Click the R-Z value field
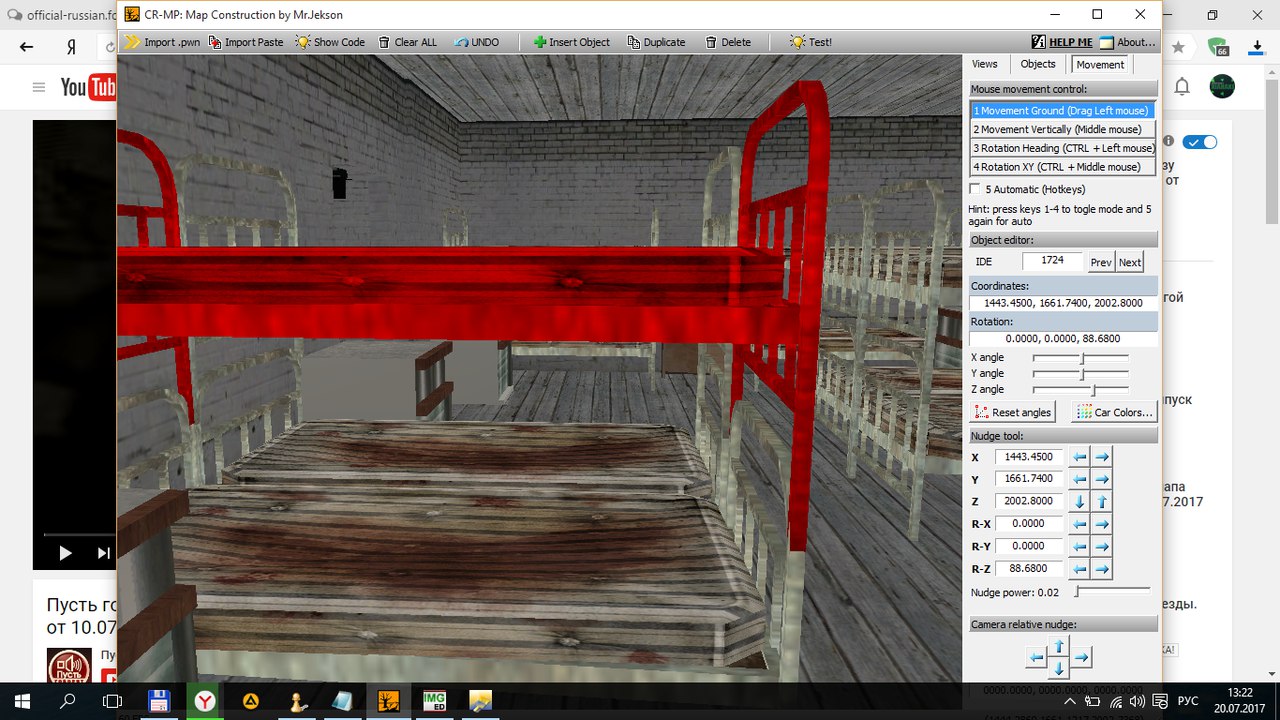Viewport: 1280px width, 720px height. coord(1030,568)
